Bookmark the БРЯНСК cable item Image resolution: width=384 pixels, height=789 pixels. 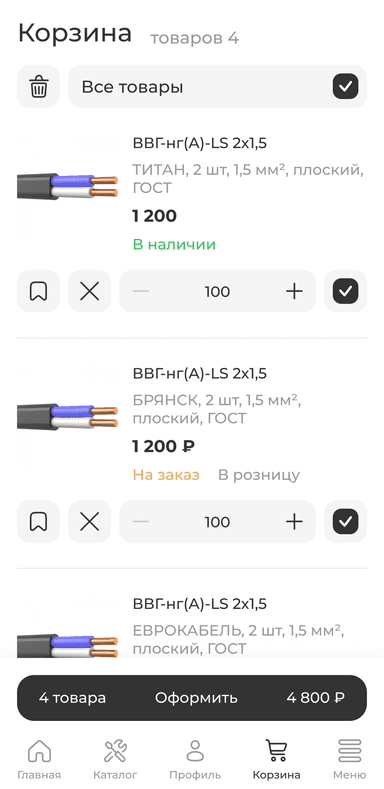38,522
